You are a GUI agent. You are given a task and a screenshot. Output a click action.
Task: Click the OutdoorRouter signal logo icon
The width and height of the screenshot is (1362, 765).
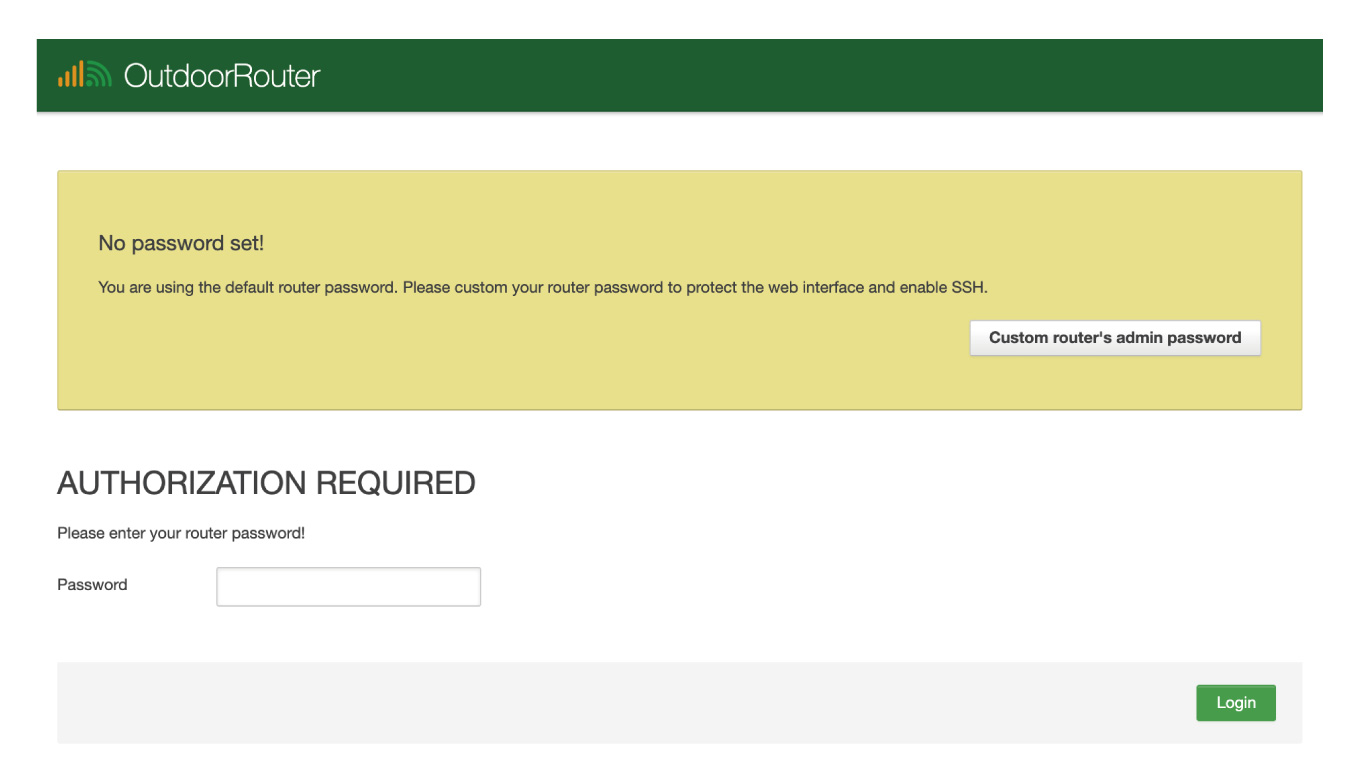[84, 75]
